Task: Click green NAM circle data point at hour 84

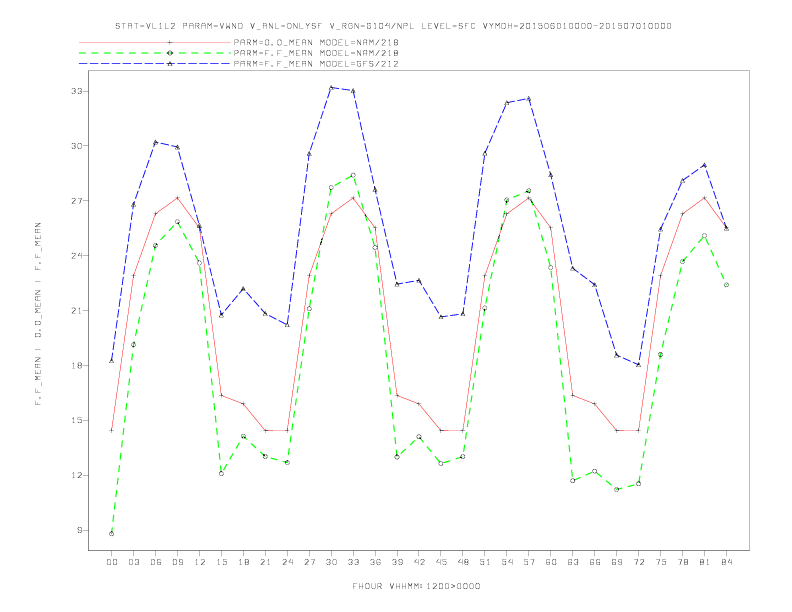Action: [726, 285]
